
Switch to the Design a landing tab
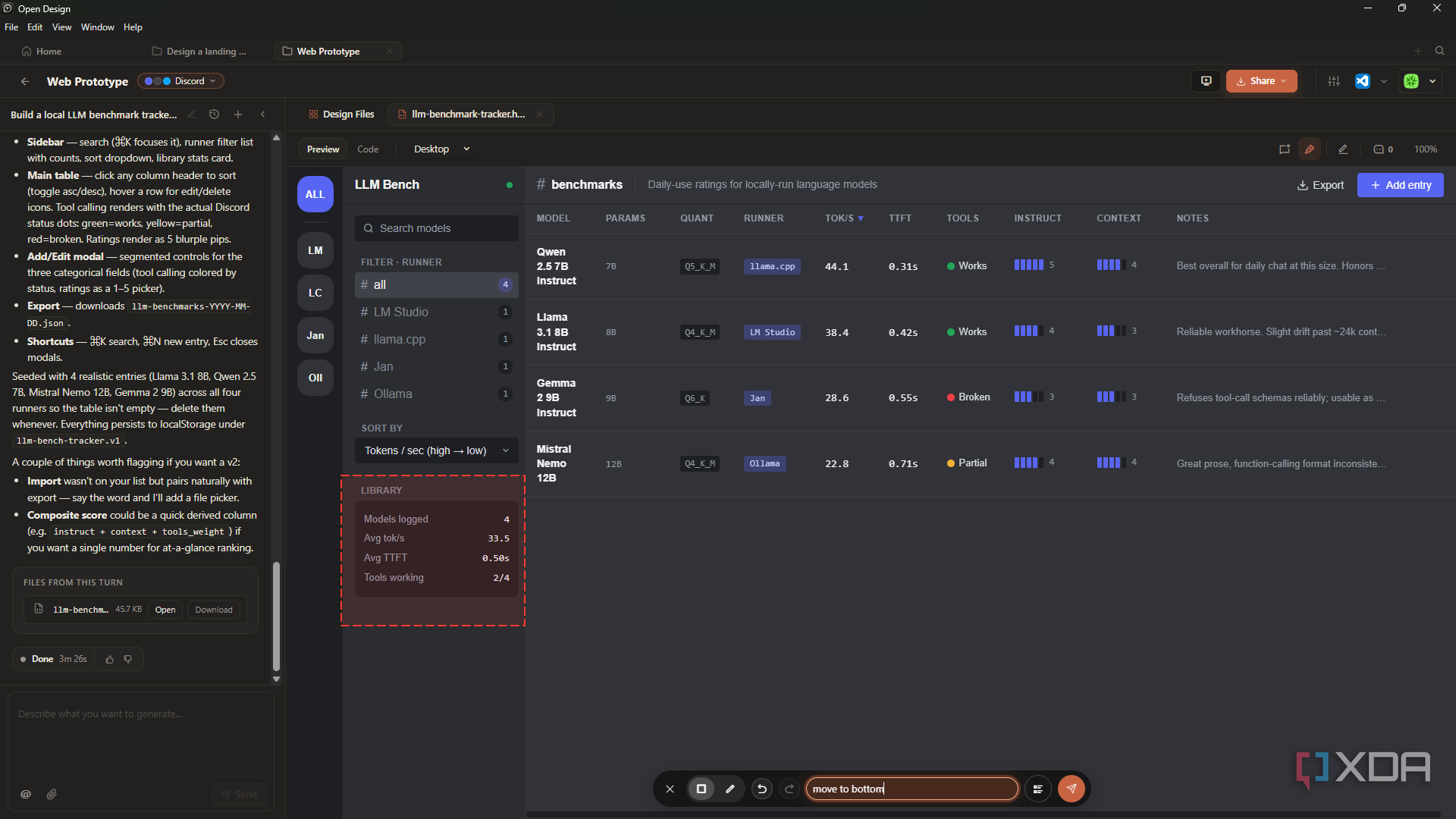click(x=199, y=51)
